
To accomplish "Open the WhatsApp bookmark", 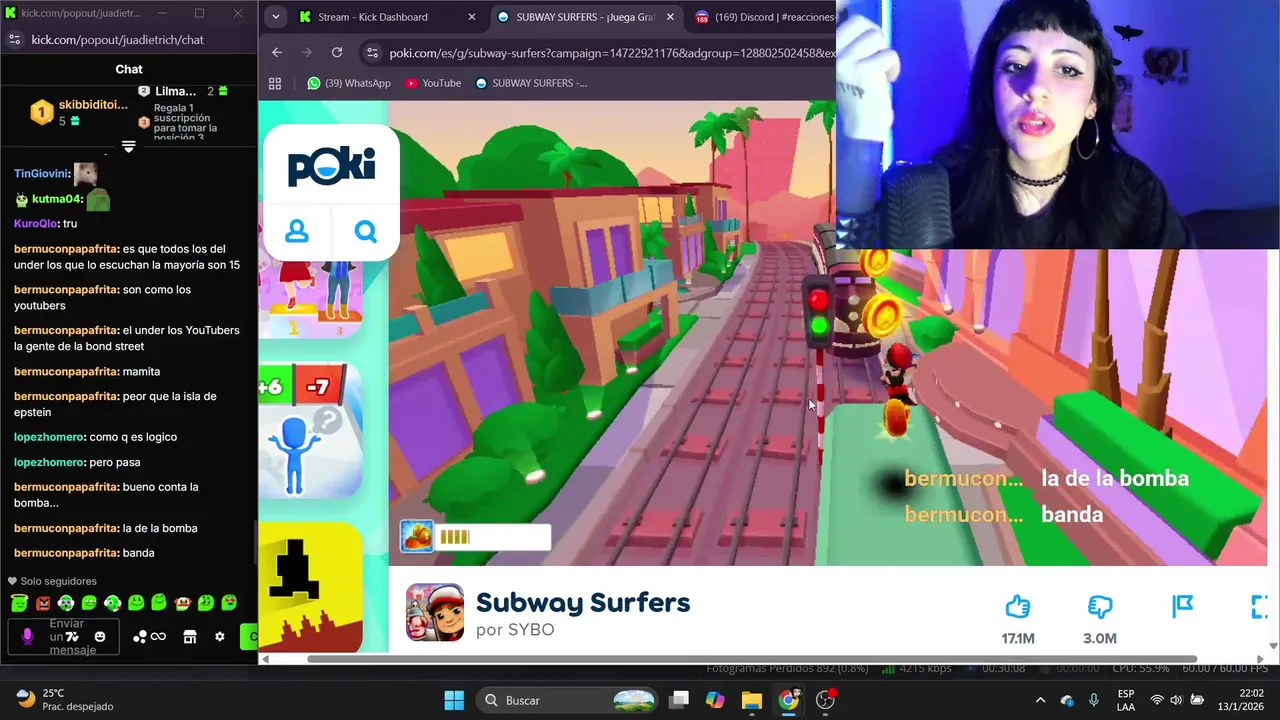I will click(x=348, y=83).
